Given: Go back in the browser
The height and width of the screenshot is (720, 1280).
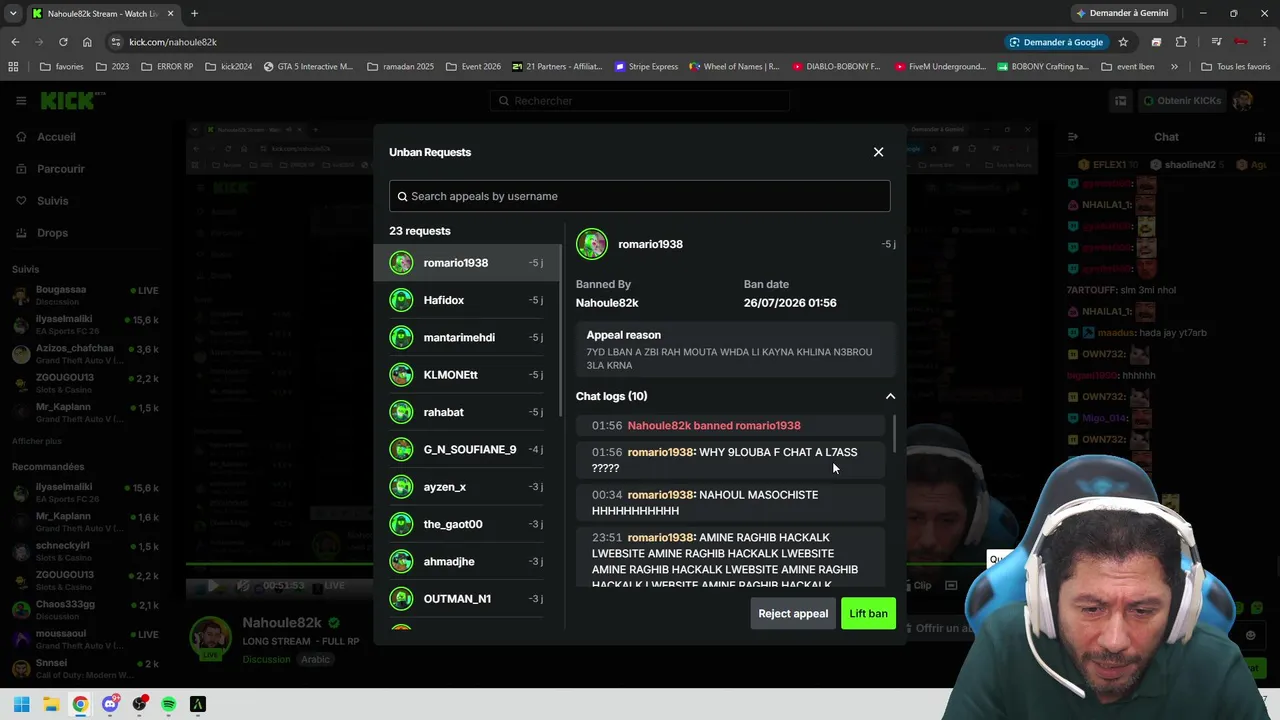Looking at the screenshot, I should pos(15,42).
